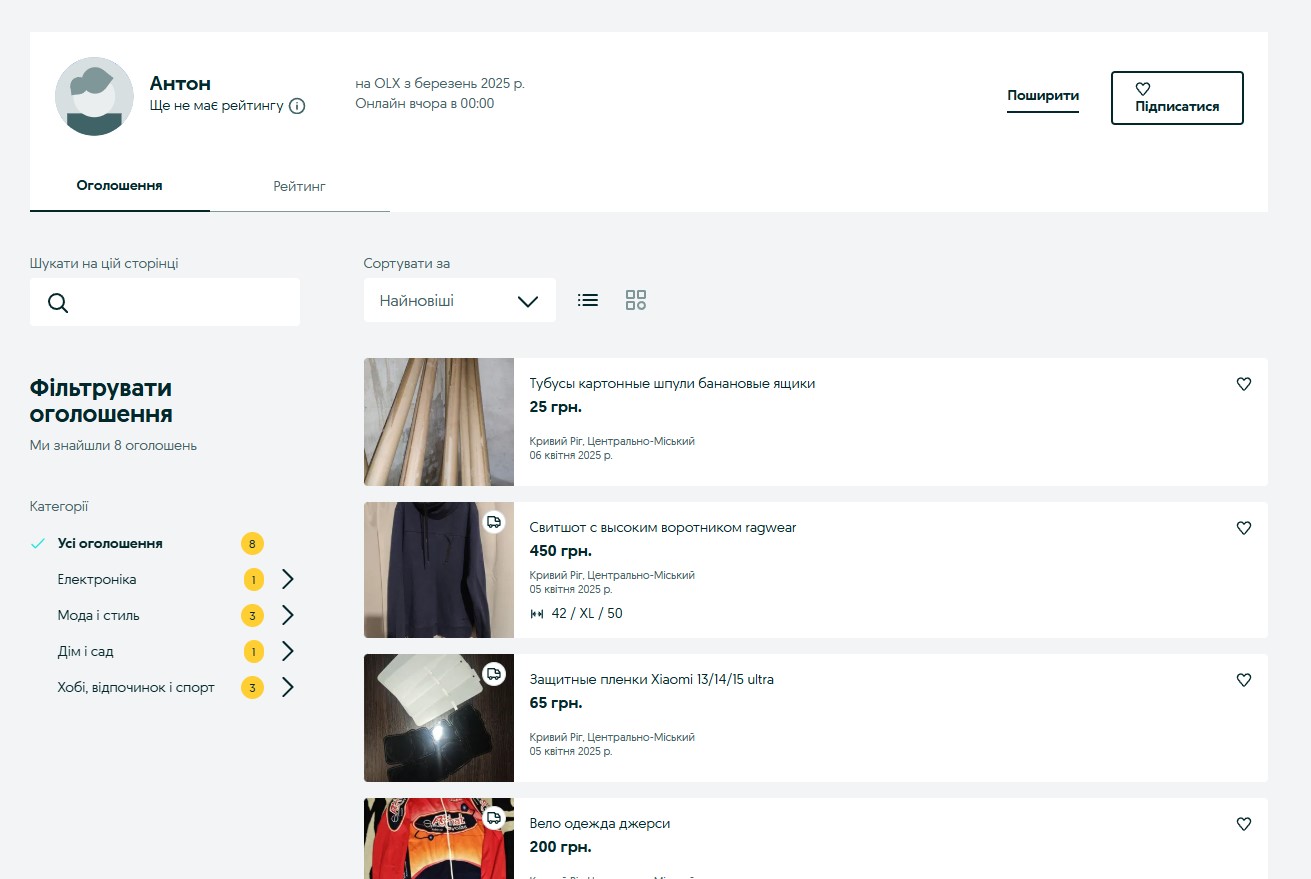Click the search magnifier icon
Image resolution: width=1311 pixels, height=879 pixels.
tap(58, 303)
